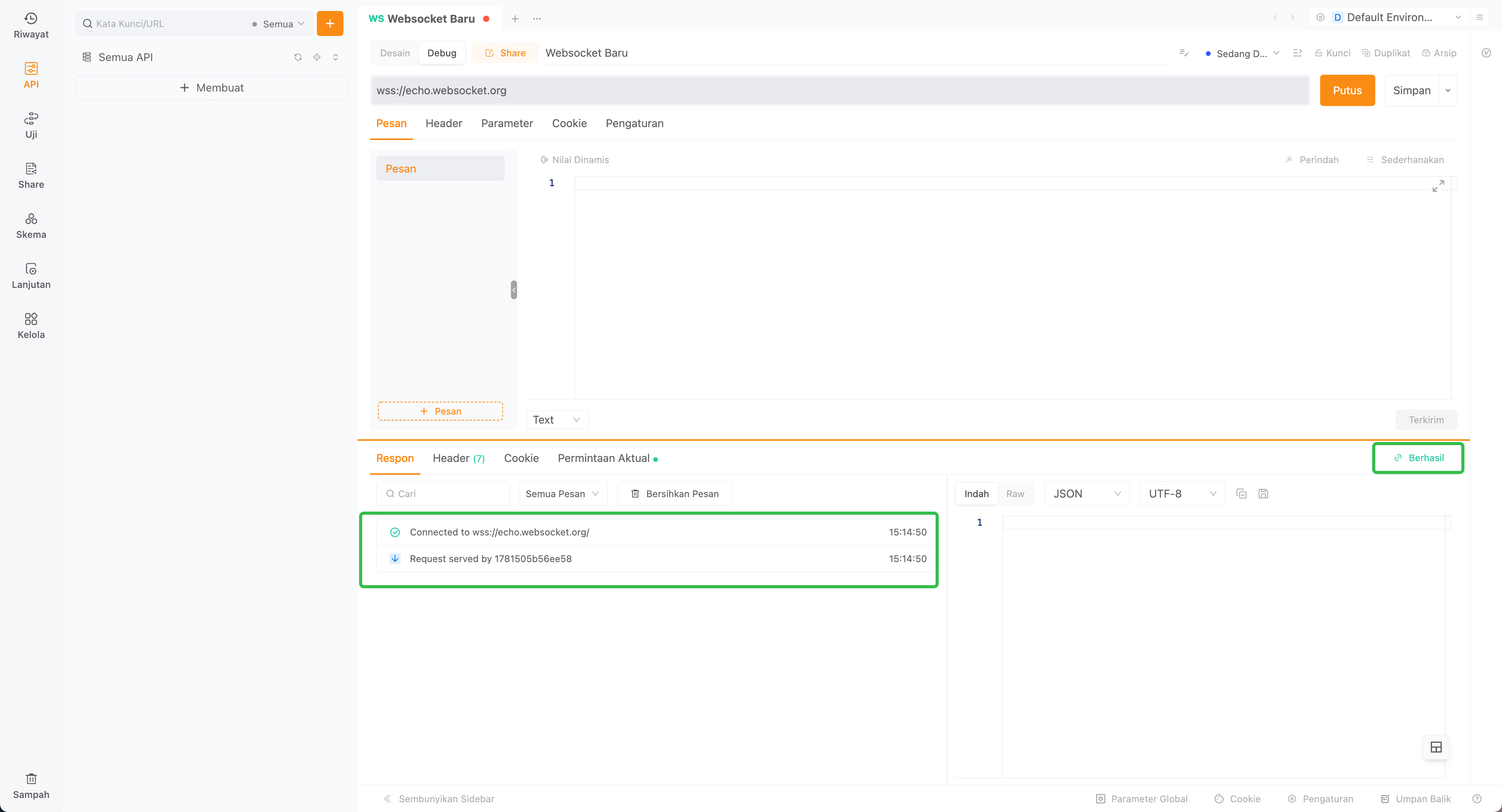The width and height of the screenshot is (1502, 812).
Task: Expand or collapse all in Semua API
Action: point(335,57)
